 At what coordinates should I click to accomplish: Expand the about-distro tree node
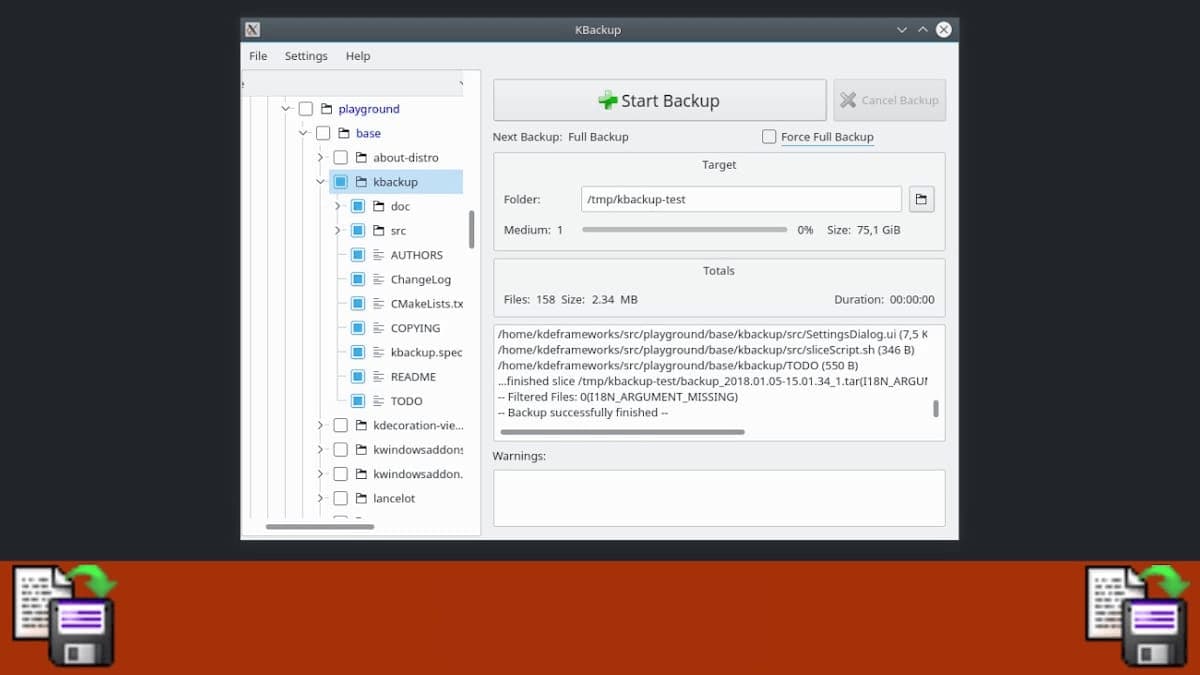coord(321,158)
